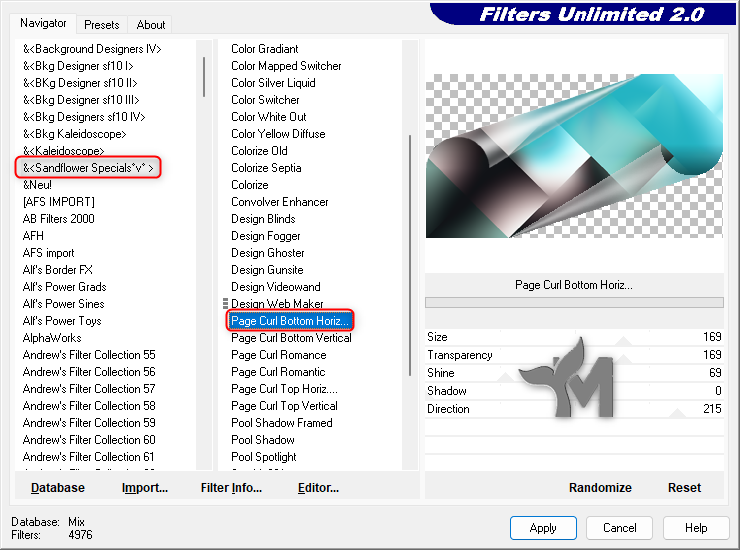Click the category list scrollbar thumb
This screenshot has width=740, height=550.
pyautogui.click(x=204, y=76)
